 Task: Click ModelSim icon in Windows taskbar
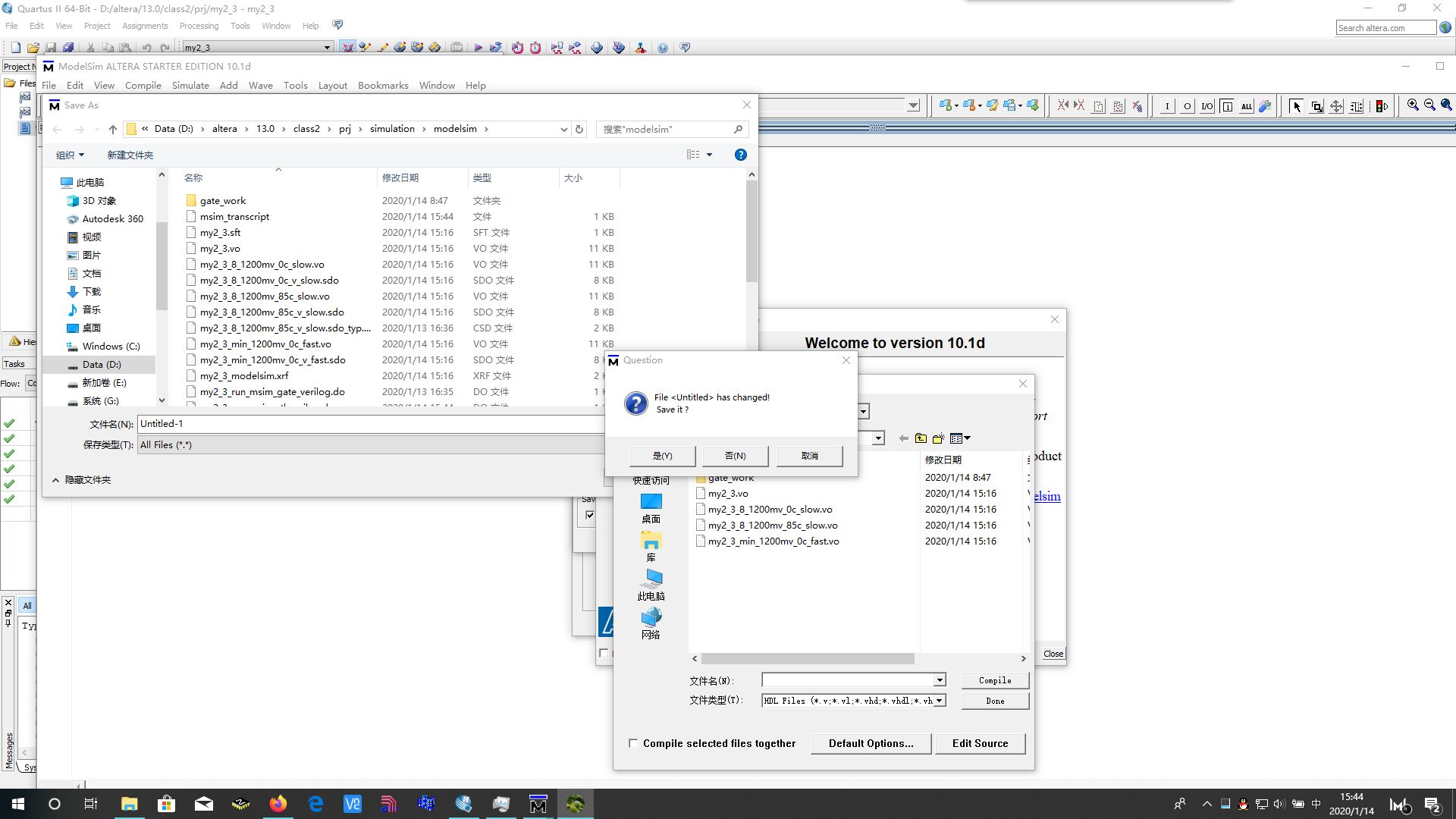[538, 804]
